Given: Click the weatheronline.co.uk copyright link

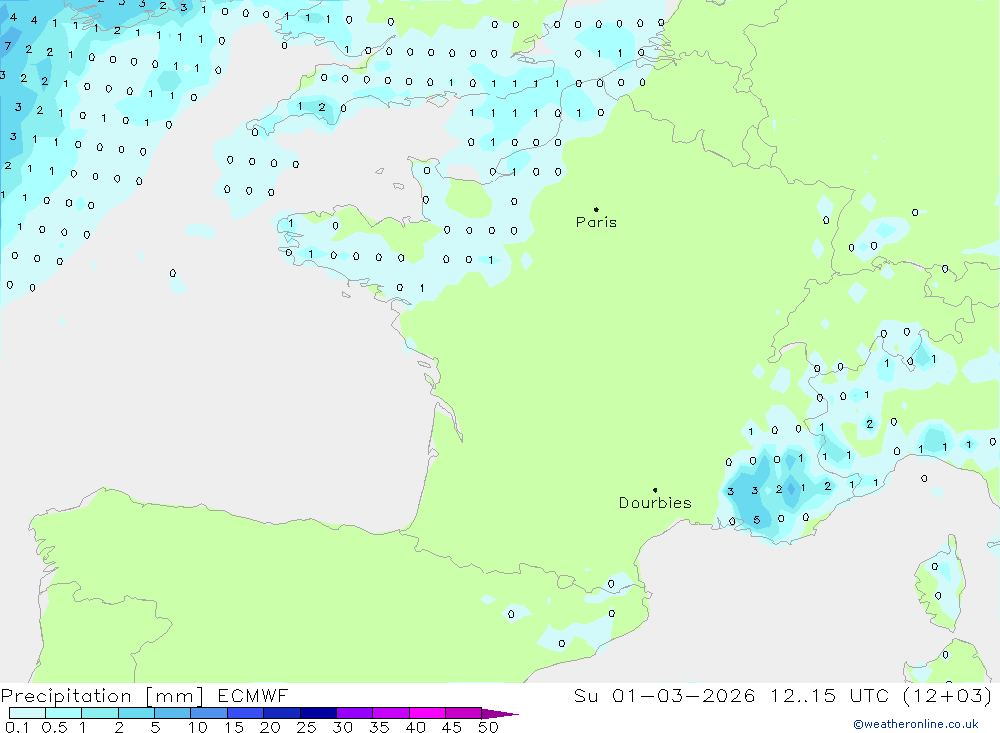Looking at the screenshot, I should (915, 724).
